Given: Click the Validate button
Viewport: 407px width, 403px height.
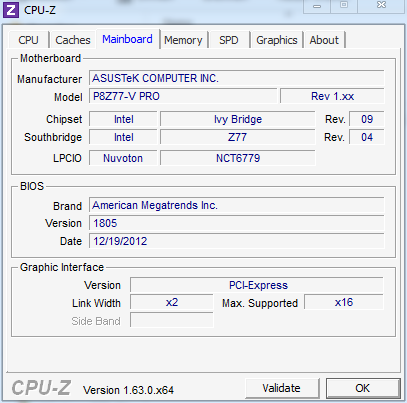Looking at the screenshot, I should [282, 388].
